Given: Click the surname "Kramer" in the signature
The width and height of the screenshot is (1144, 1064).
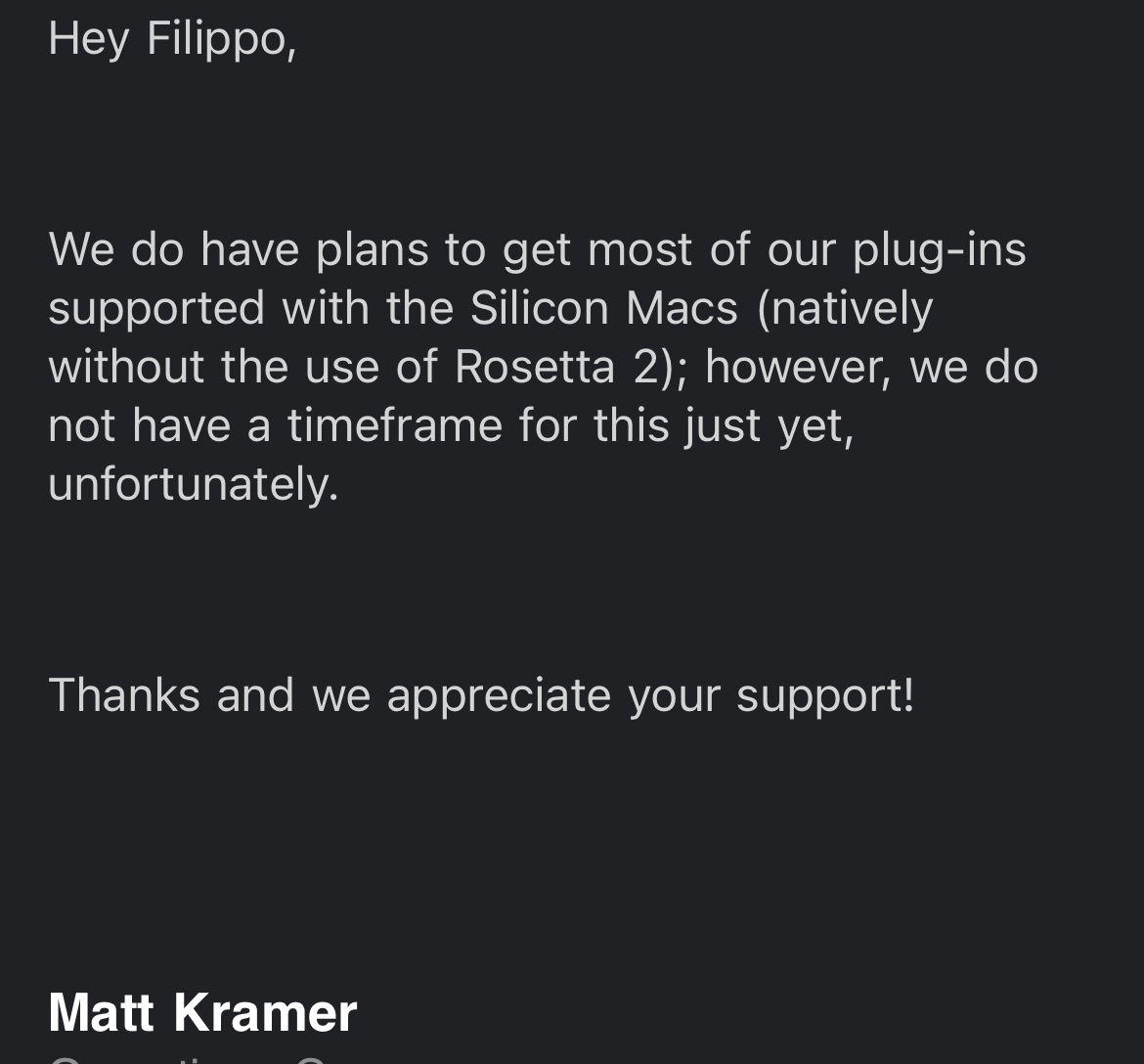Looking at the screenshot, I should [265, 1012].
